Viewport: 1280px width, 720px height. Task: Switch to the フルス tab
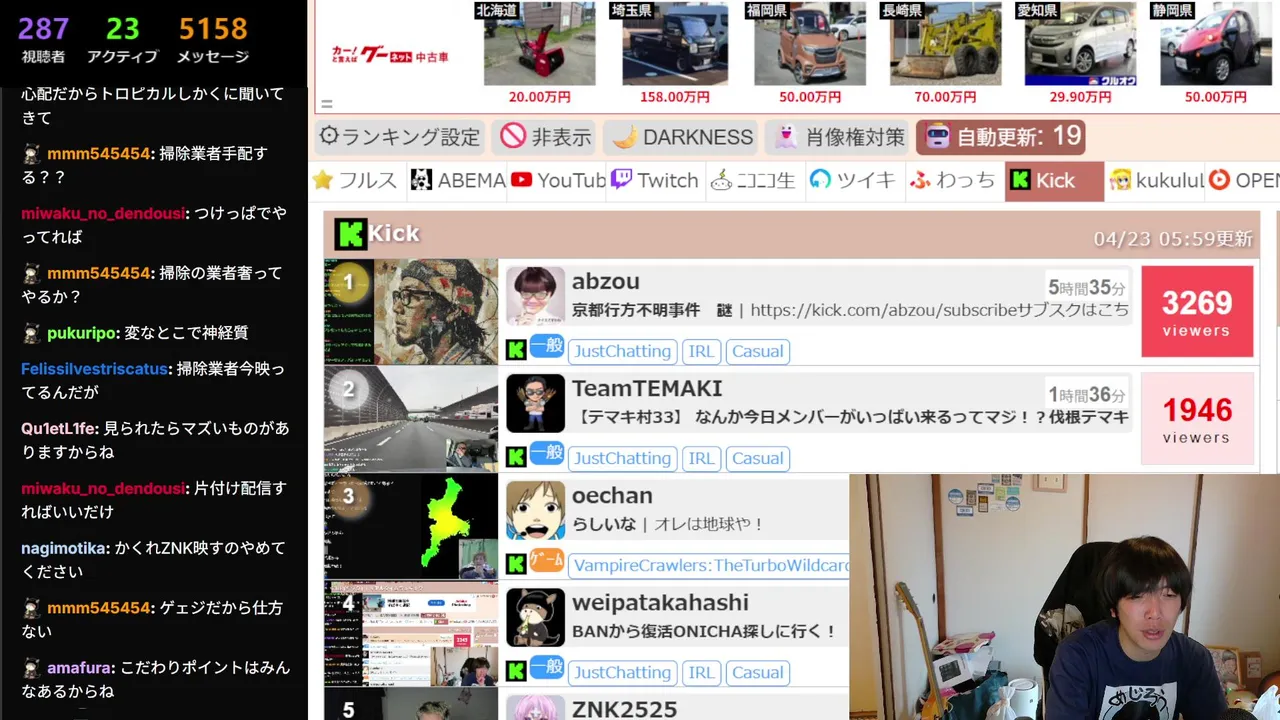coord(356,181)
